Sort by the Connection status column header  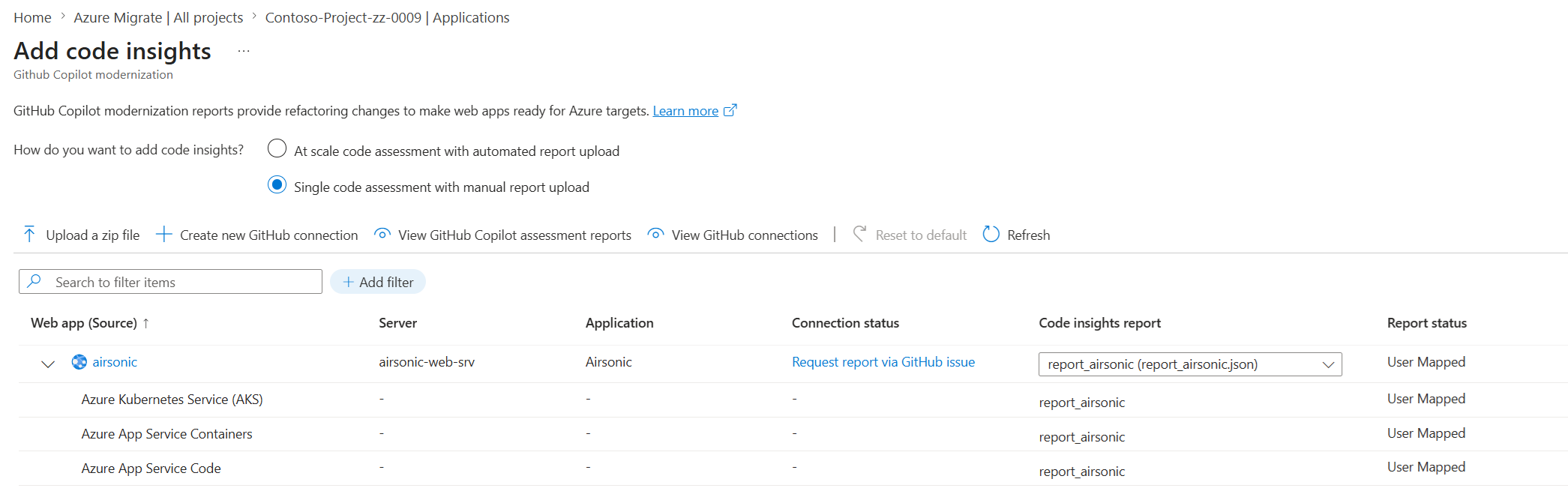[x=845, y=323]
